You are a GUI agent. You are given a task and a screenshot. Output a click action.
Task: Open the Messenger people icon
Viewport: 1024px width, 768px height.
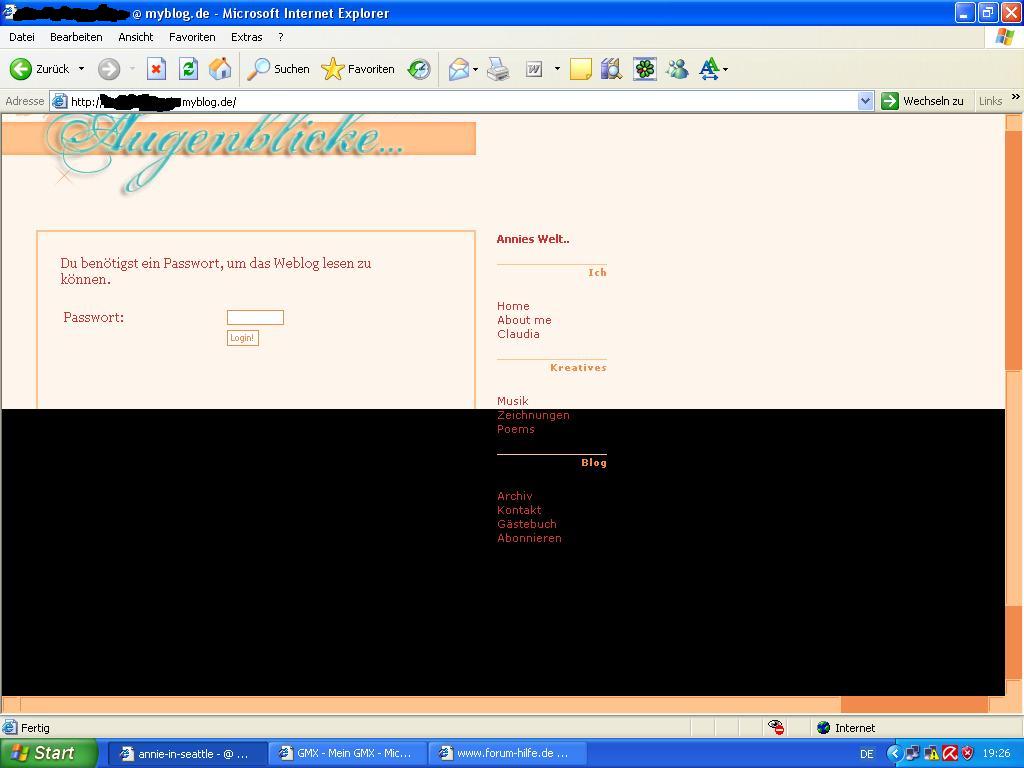677,69
